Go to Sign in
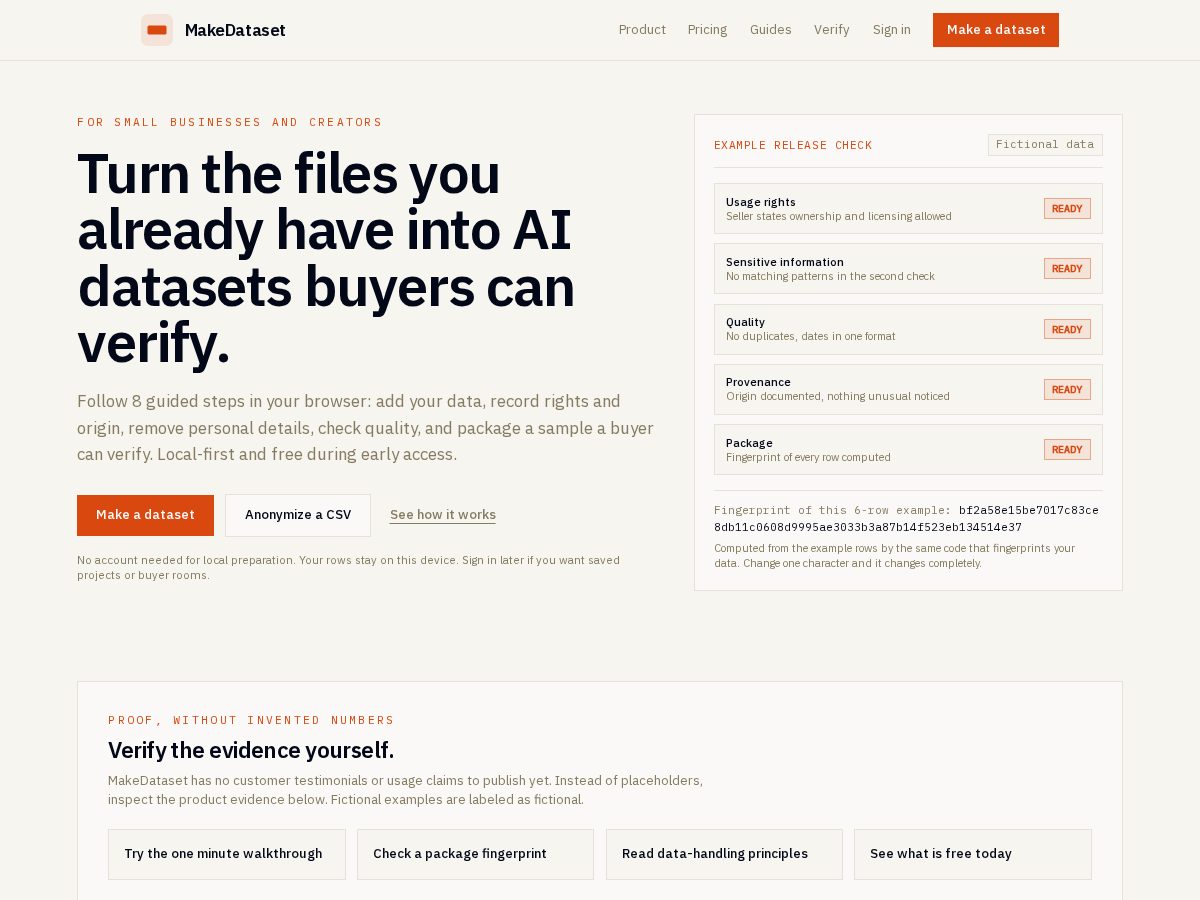Screen dimensions: 1200x900 [892, 30]
